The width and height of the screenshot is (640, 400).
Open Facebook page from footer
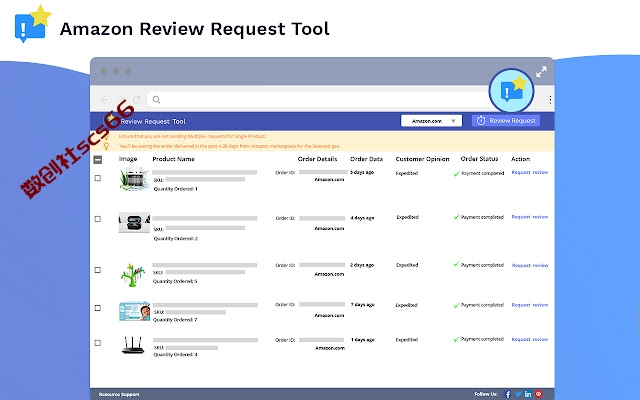coord(508,394)
